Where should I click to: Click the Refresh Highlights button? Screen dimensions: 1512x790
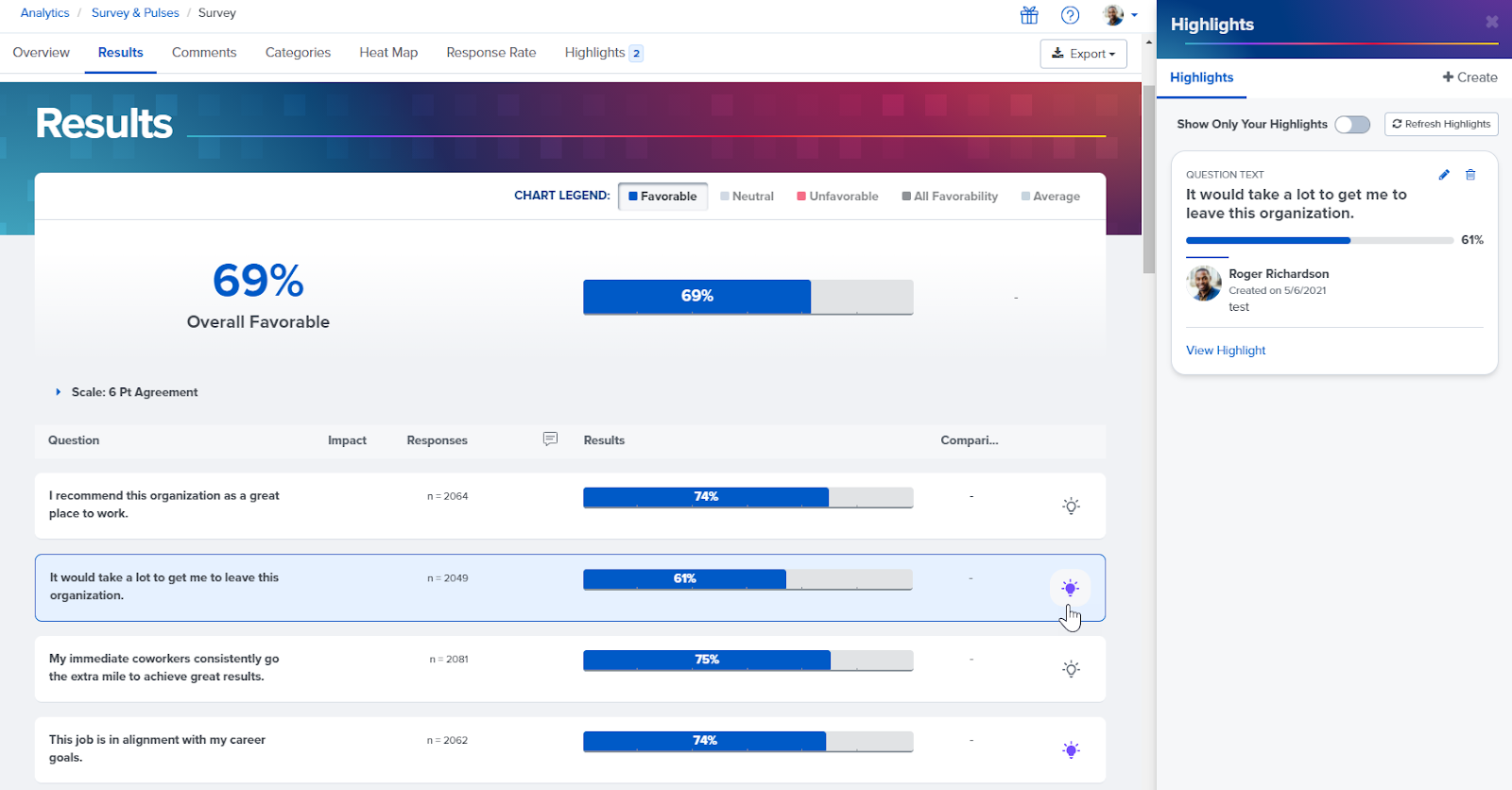(x=1441, y=124)
